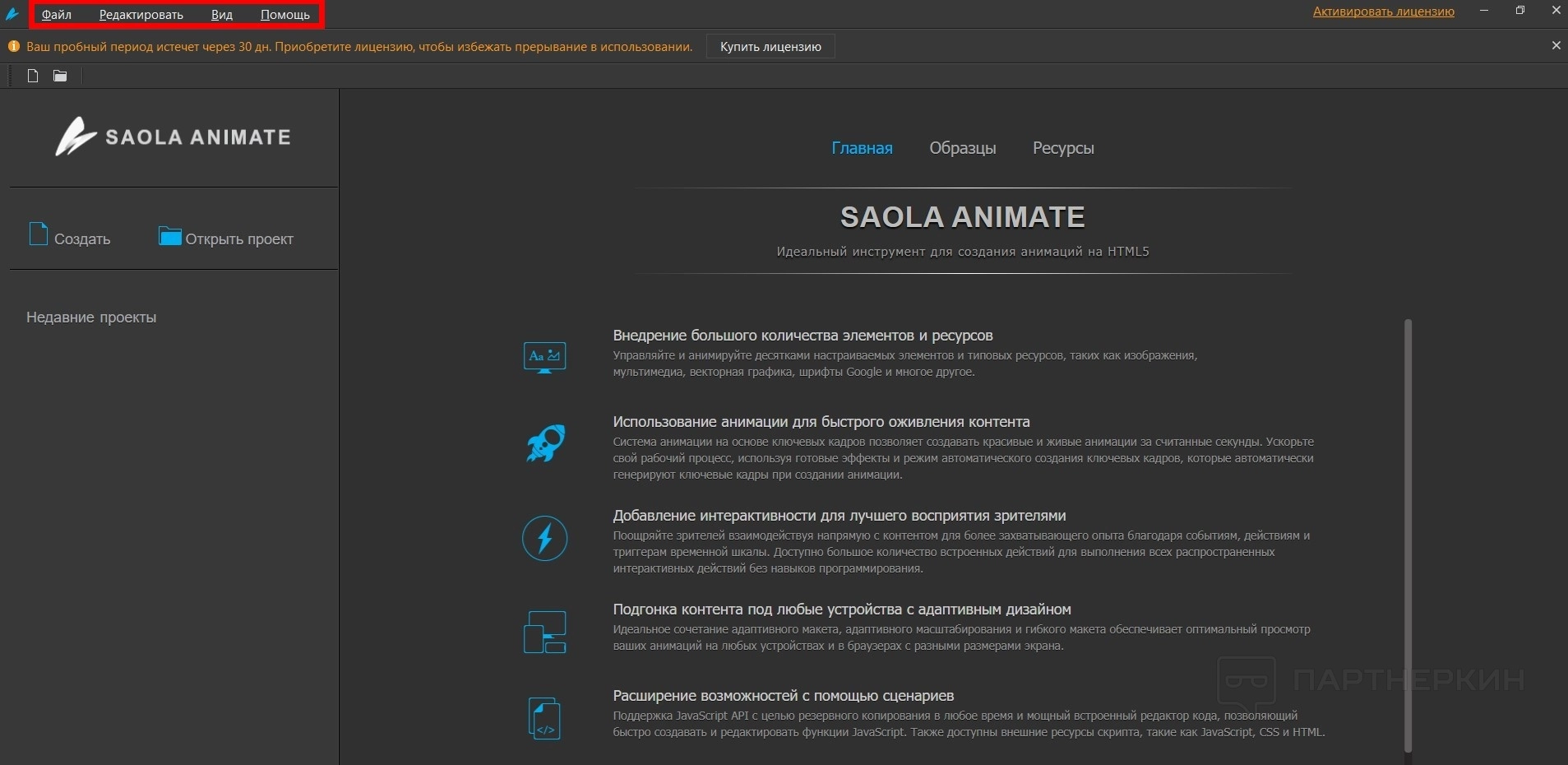Viewport: 1568px width, 765px height.
Task: Click the blue page icon beside Создать
Action: click(x=39, y=234)
